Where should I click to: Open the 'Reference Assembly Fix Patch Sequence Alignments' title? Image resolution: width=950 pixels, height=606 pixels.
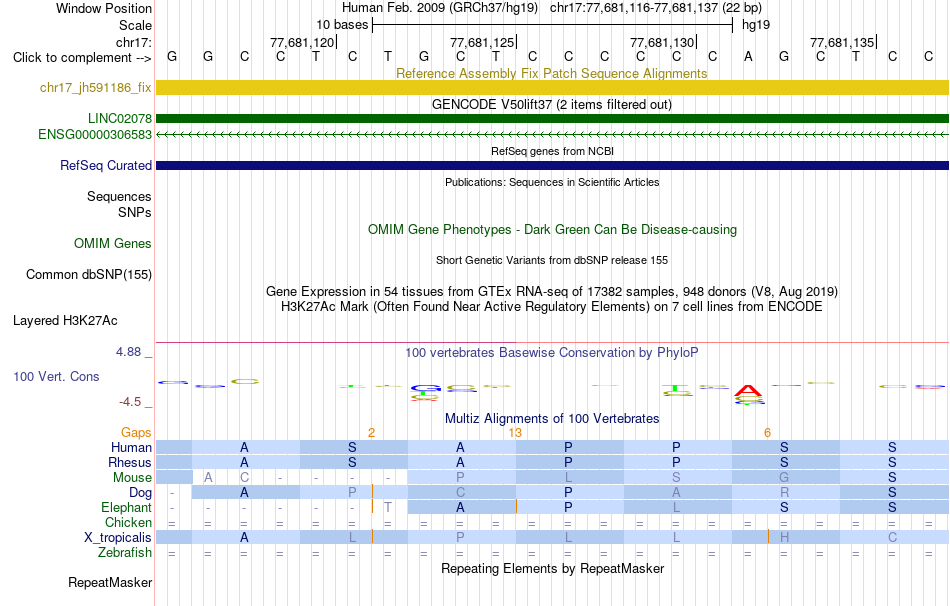click(551, 73)
